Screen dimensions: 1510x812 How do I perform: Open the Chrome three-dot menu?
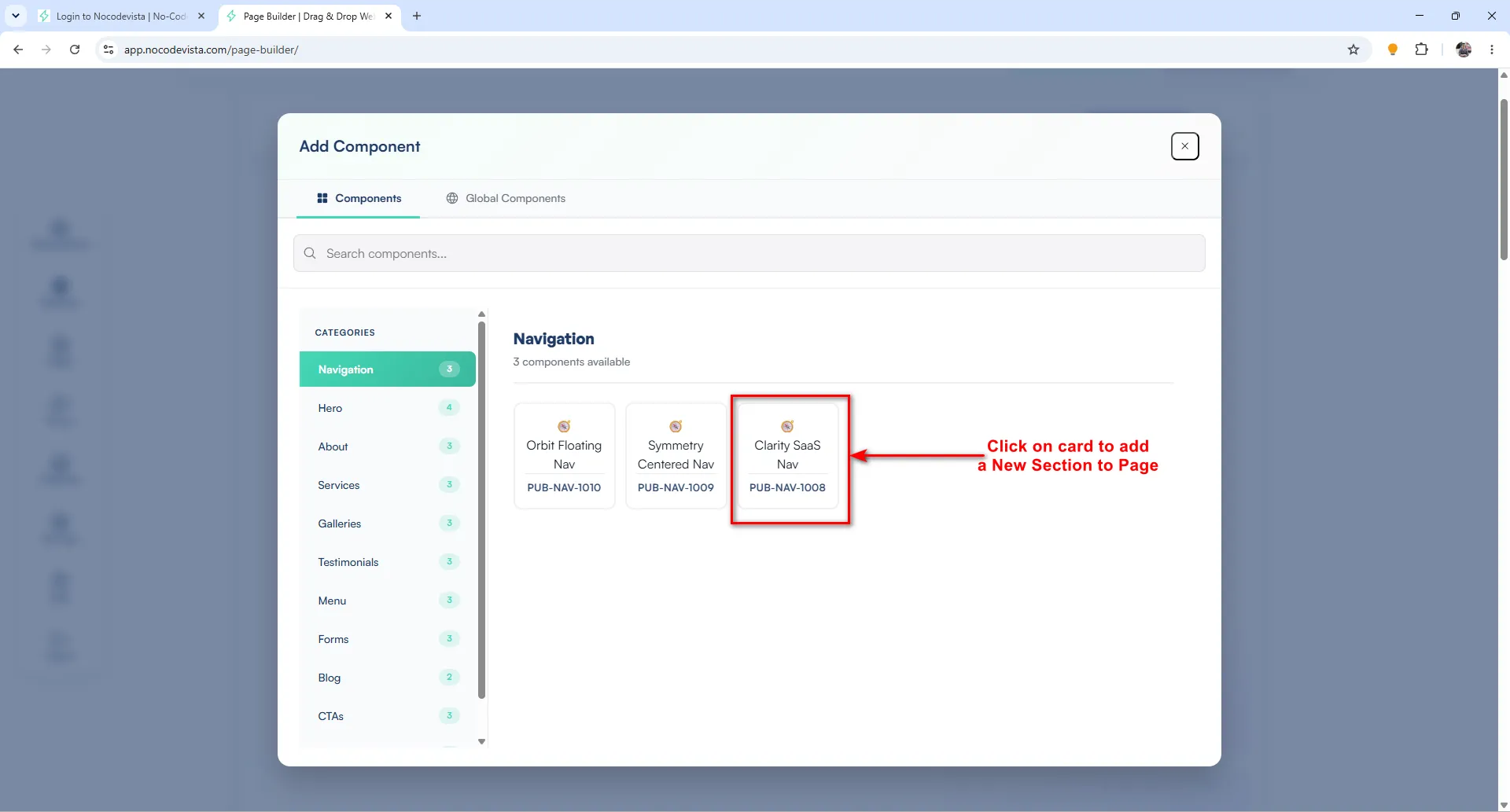(1492, 50)
